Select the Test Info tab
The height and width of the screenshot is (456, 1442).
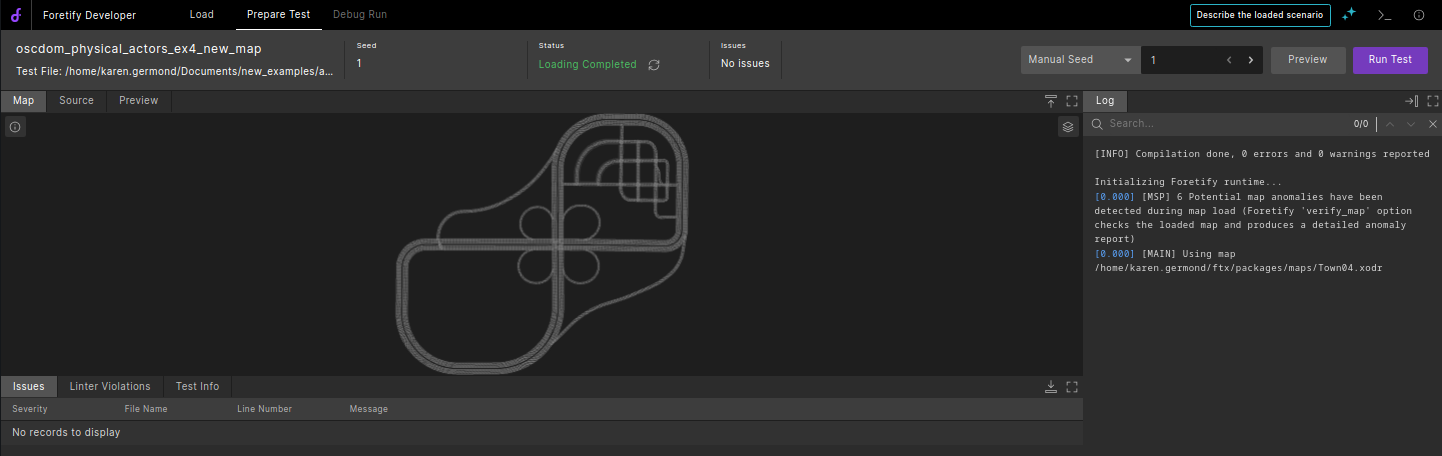click(x=197, y=386)
